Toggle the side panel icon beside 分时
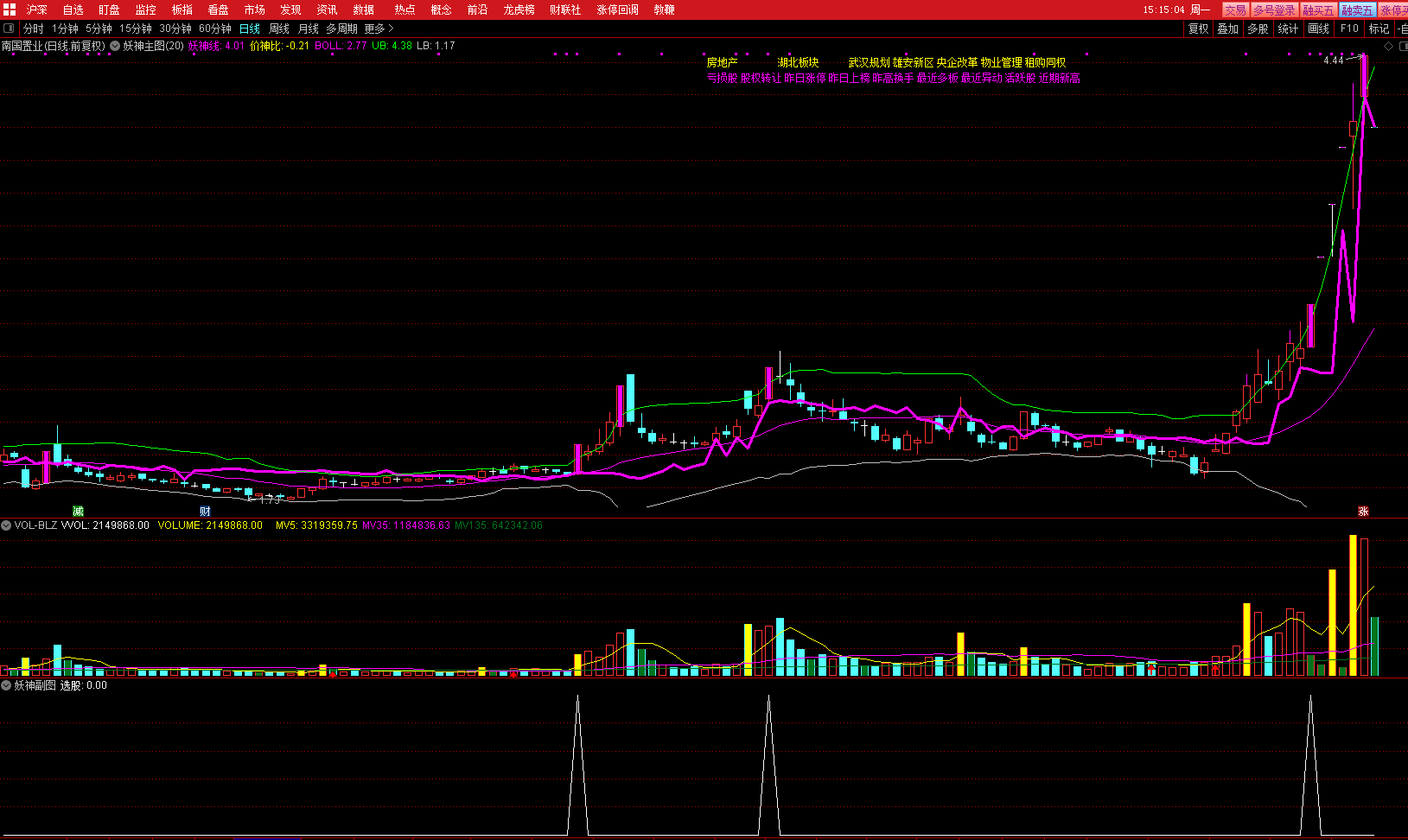The height and width of the screenshot is (840, 1408). 9,29
